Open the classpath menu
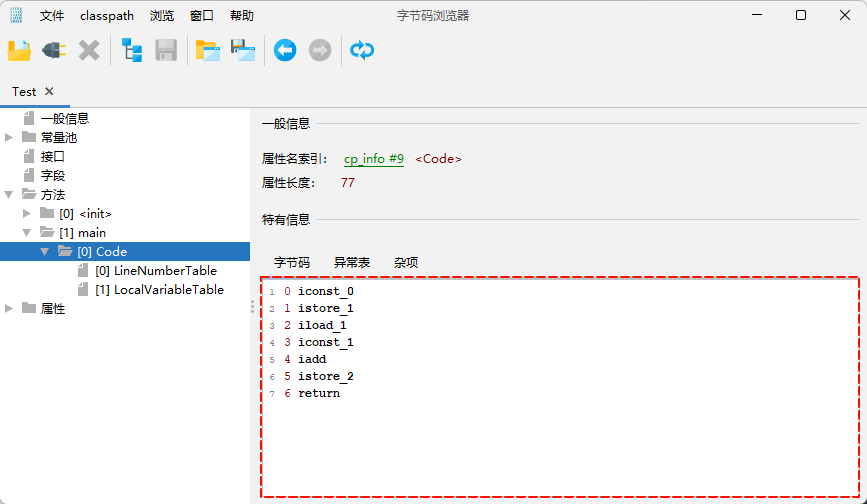Image resolution: width=867 pixels, height=504 pixels. tap(107, 16)
